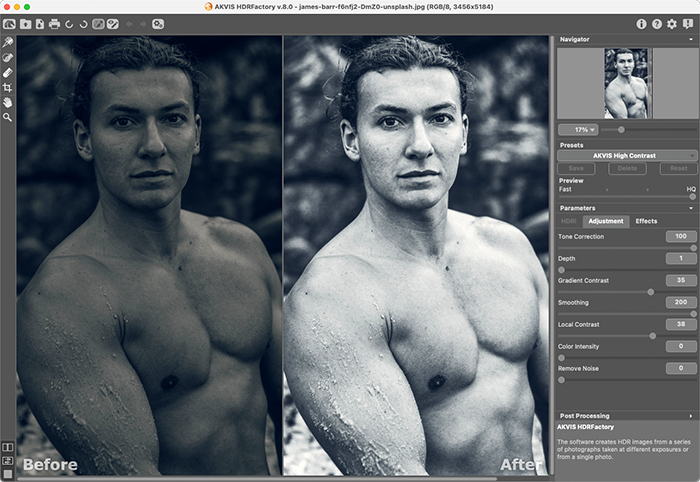Toggle before/after split view mode button

[8, 447]
